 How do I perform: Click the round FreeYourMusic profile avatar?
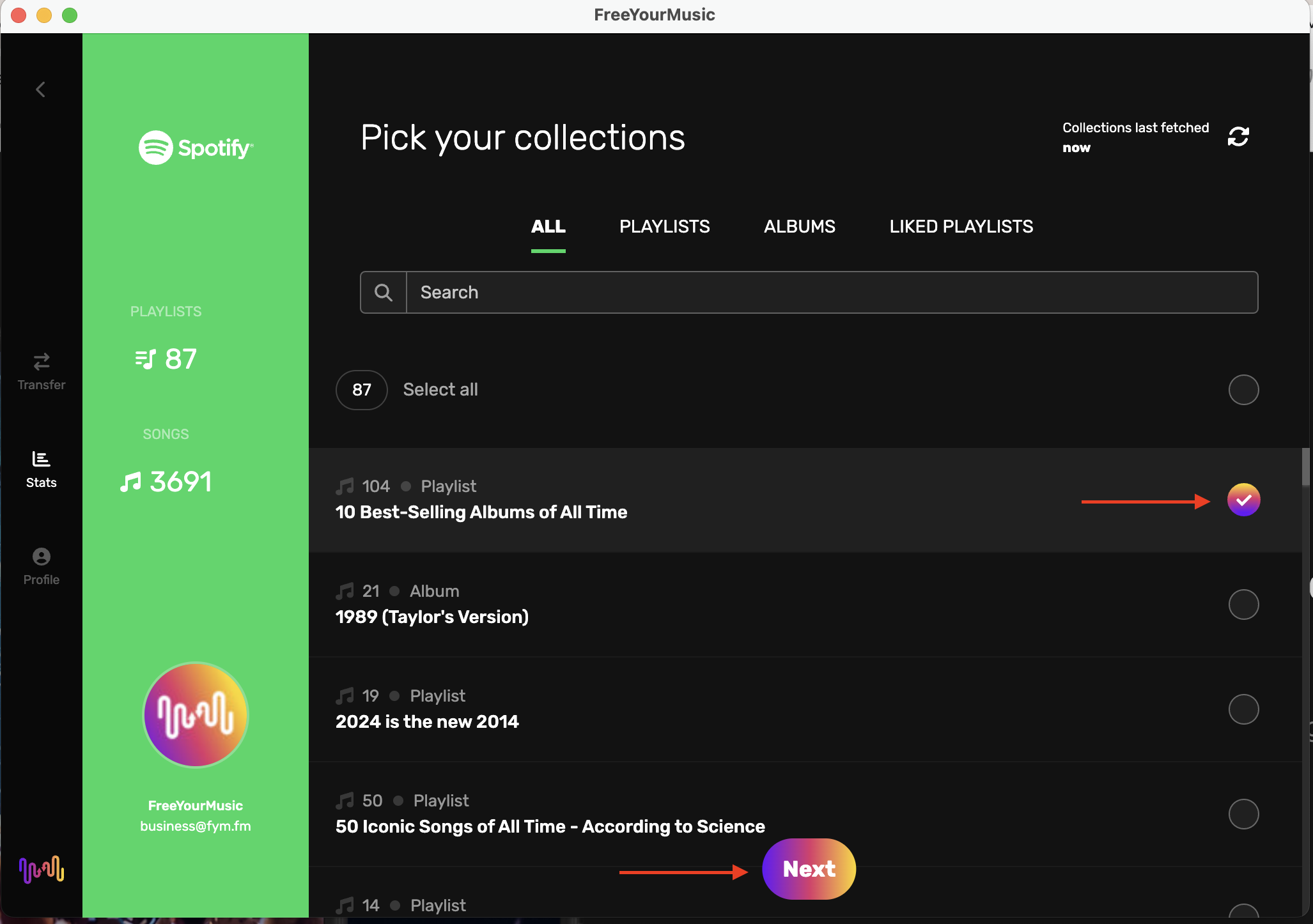click(x=196, y=714)
